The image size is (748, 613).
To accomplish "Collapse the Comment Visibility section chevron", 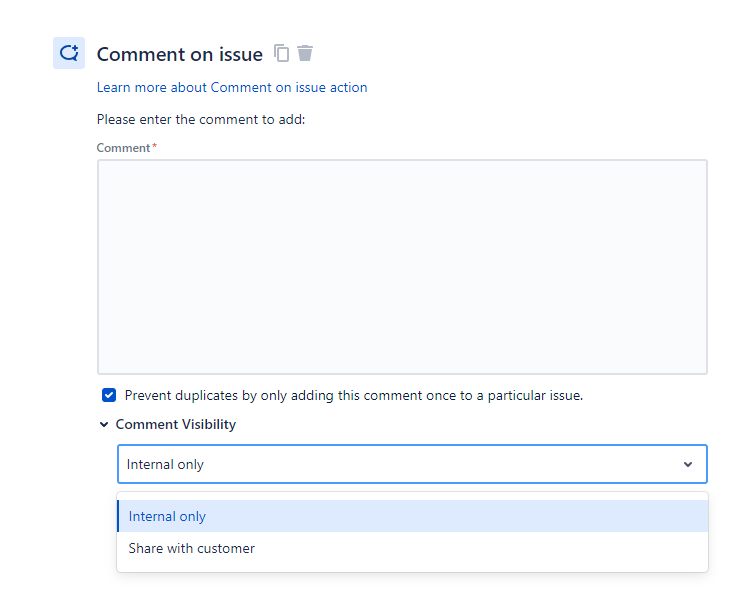I will (x=104, y=424).
